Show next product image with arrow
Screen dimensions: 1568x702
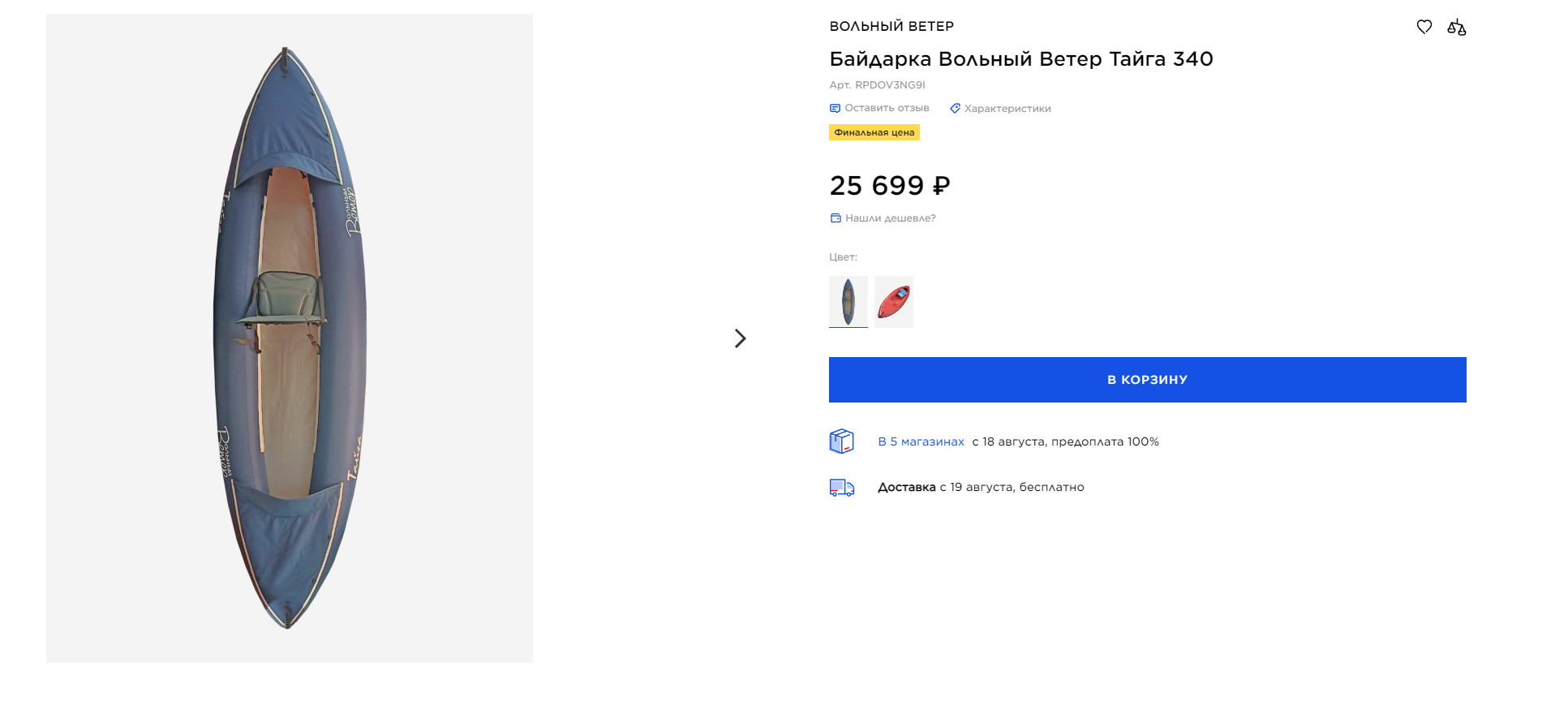[740, 338]
